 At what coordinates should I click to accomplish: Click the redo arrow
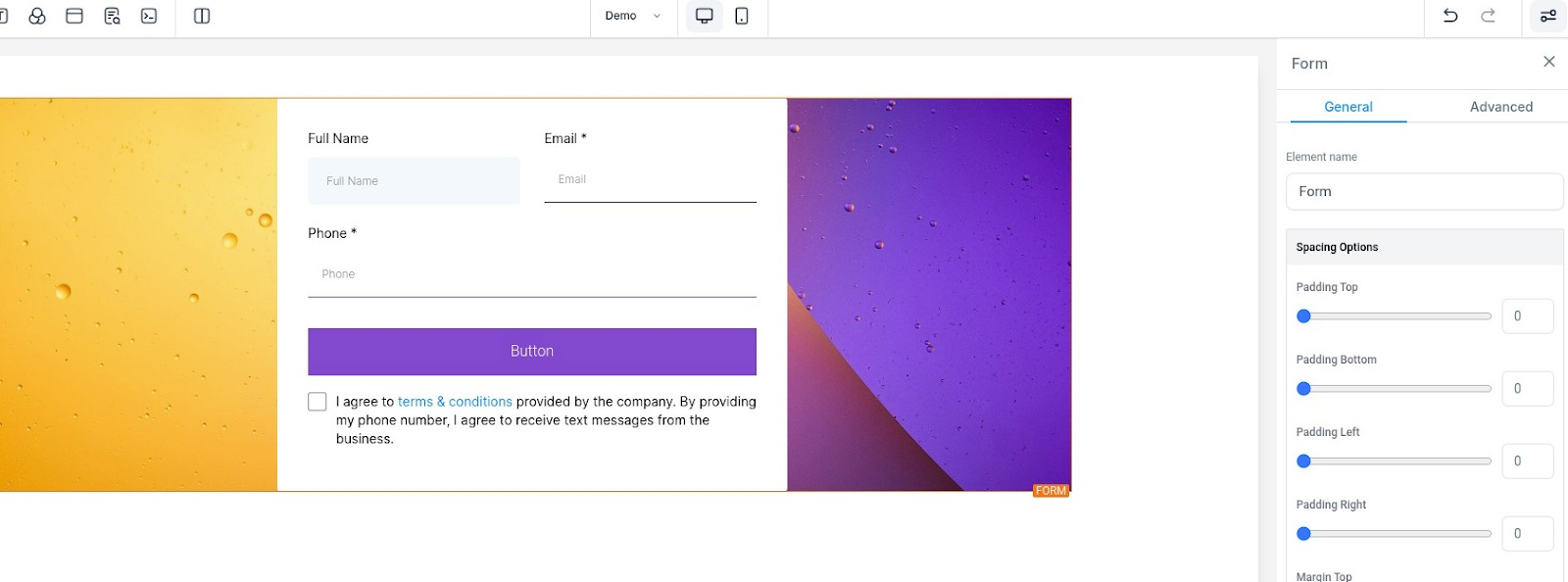coord(1488,16)
